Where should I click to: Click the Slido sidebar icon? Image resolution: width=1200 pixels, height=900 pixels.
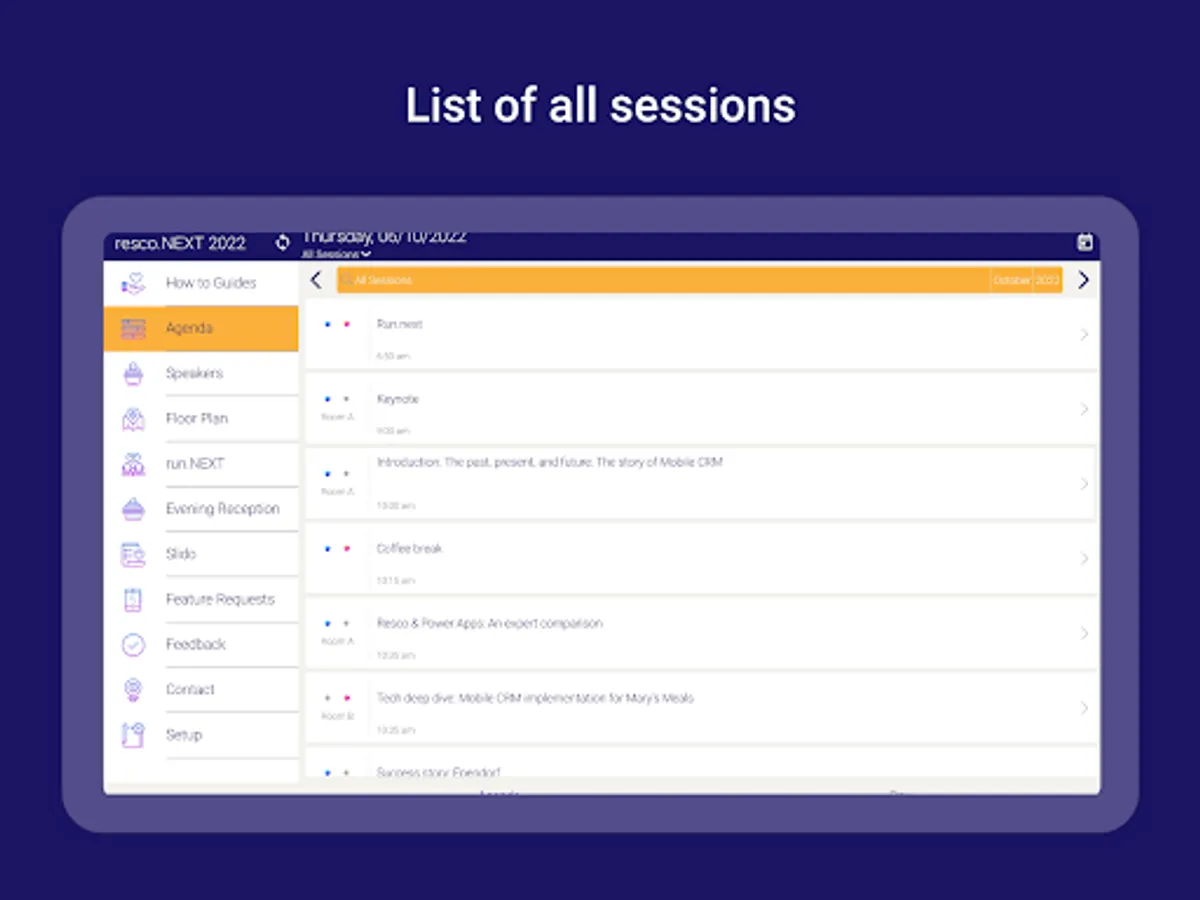tap(133, 554)
